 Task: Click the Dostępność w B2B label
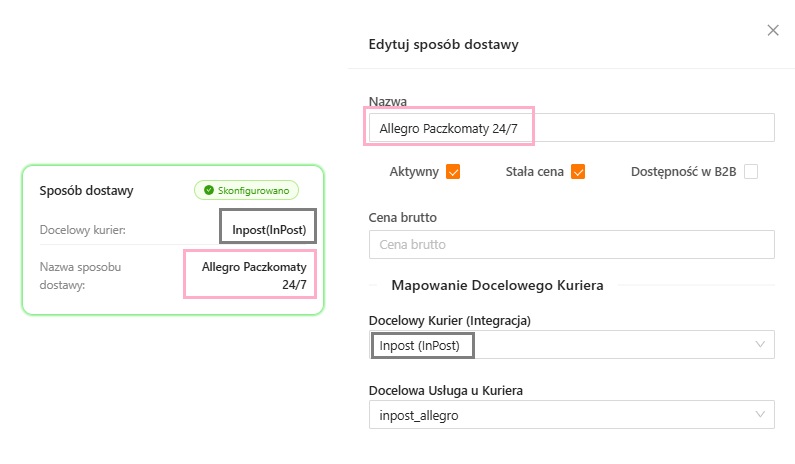click(x=683, y=172)
